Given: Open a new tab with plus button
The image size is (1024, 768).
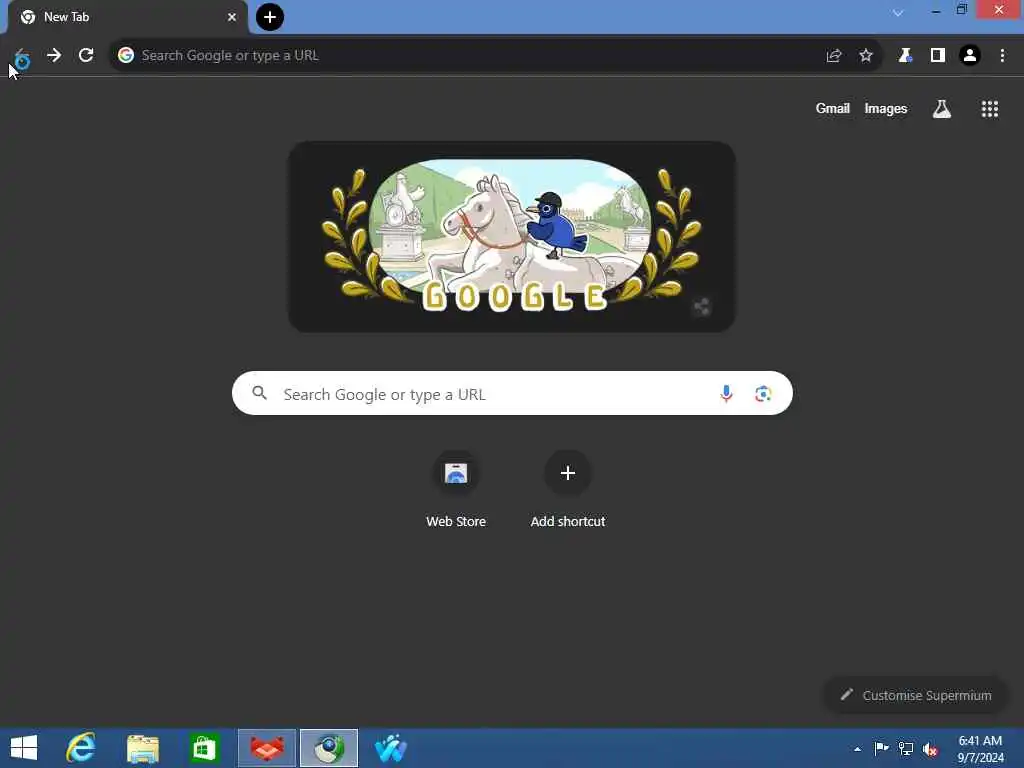Looking at the screenshot, I should click(x=270, y=17).
